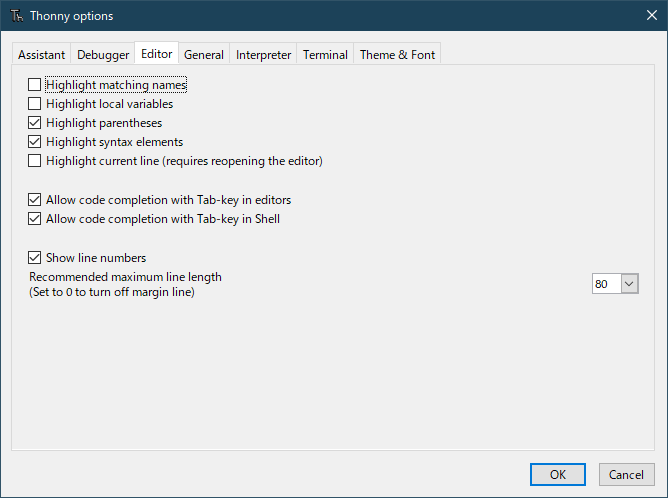Viewport: 668px width, 498px height.
Task: Click the line length value field showing 80
Action: pos(605,285)
